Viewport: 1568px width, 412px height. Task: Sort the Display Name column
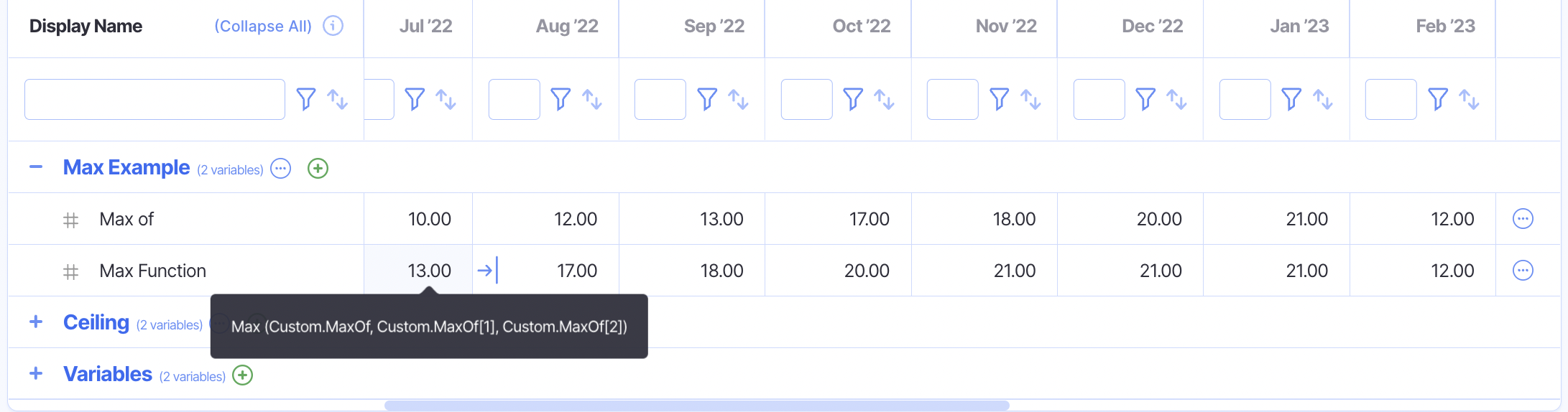(x=338, y=99)
